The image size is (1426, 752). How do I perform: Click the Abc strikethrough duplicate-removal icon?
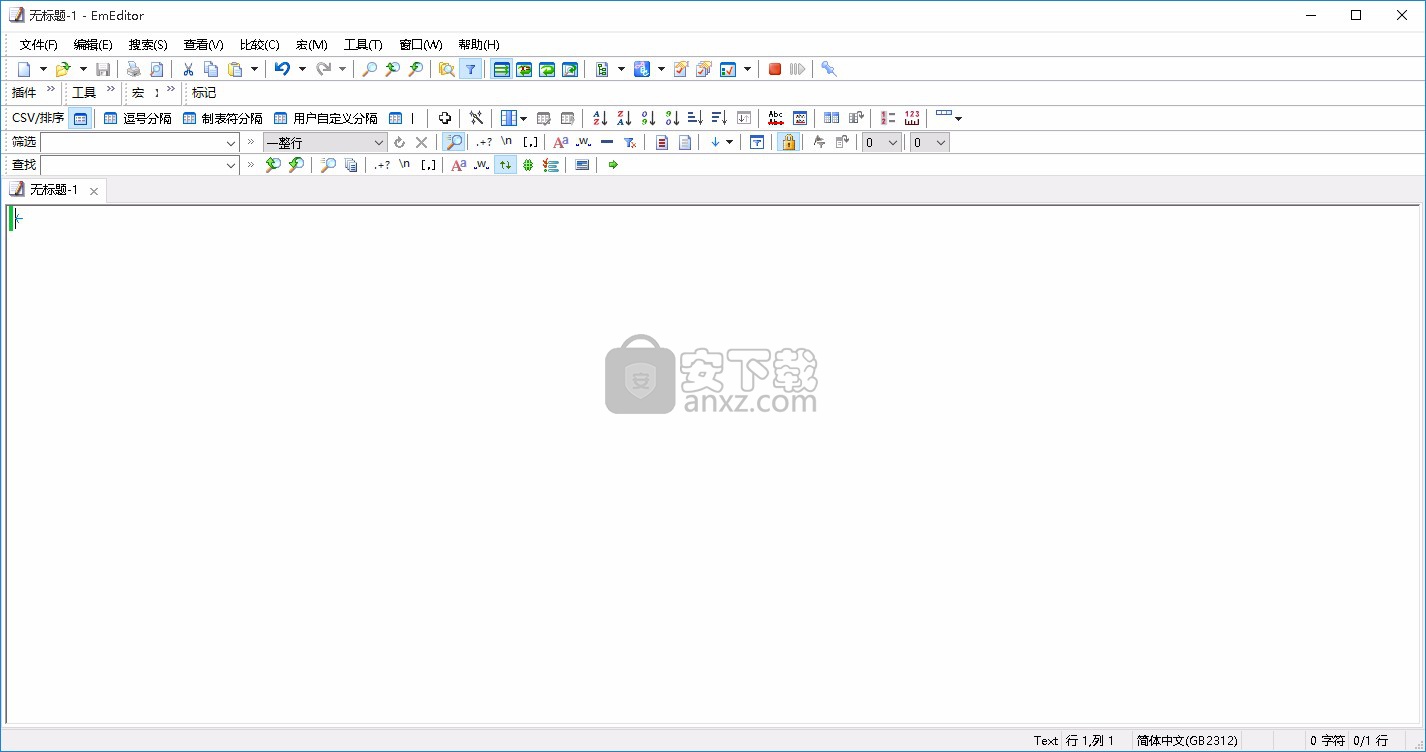[776, 118]
